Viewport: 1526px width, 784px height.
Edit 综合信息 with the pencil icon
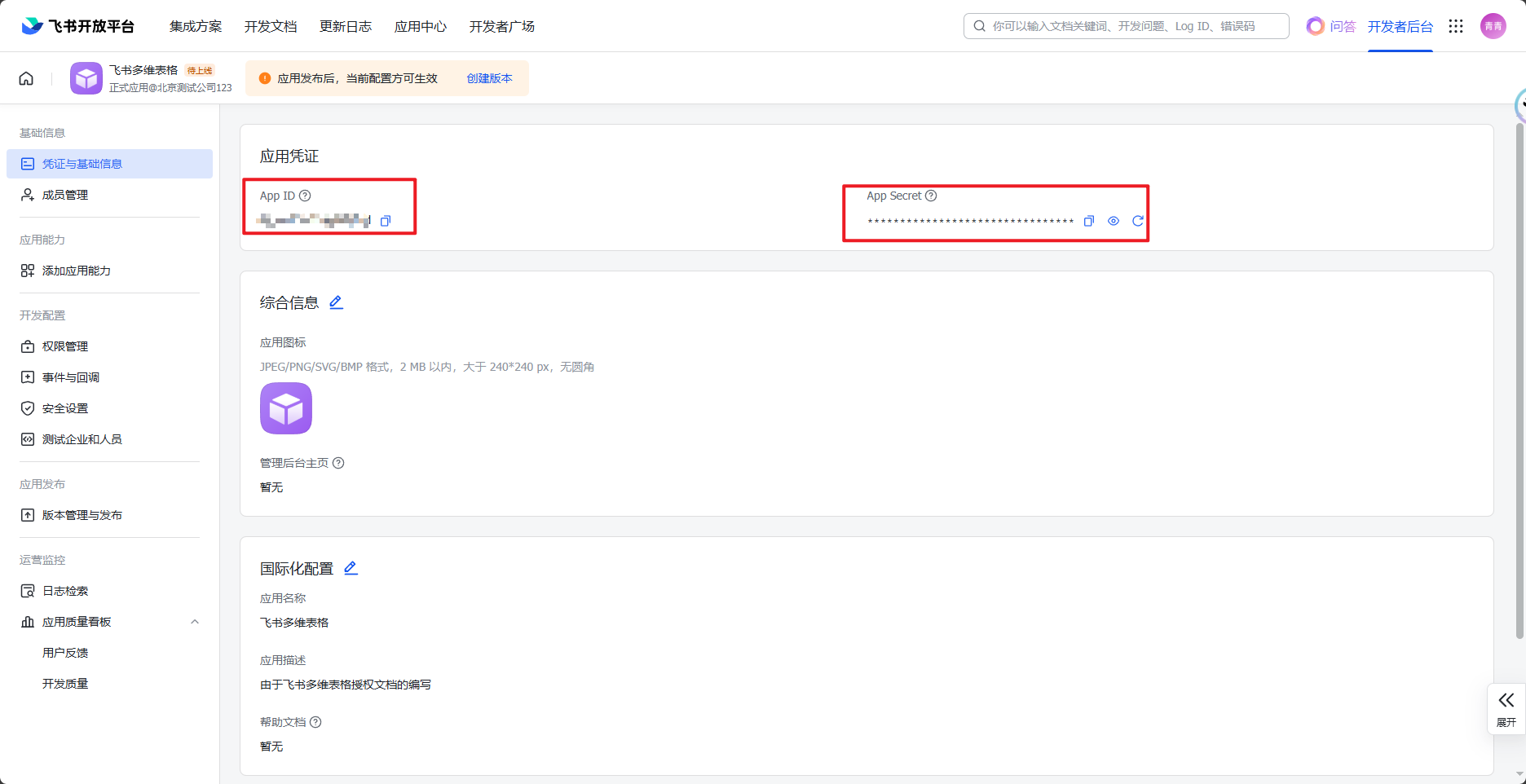[336, 302]
